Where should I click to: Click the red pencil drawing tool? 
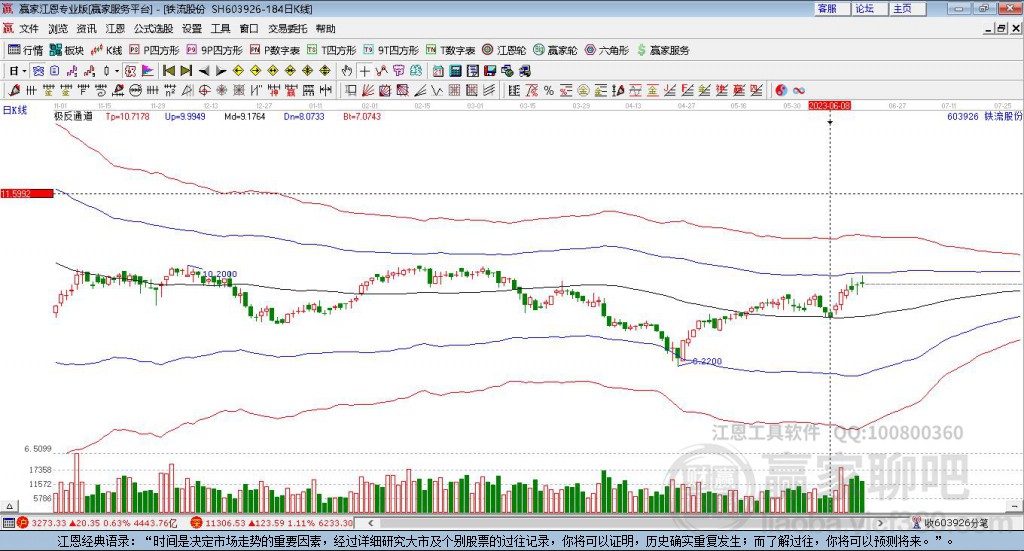pos(14,90)
